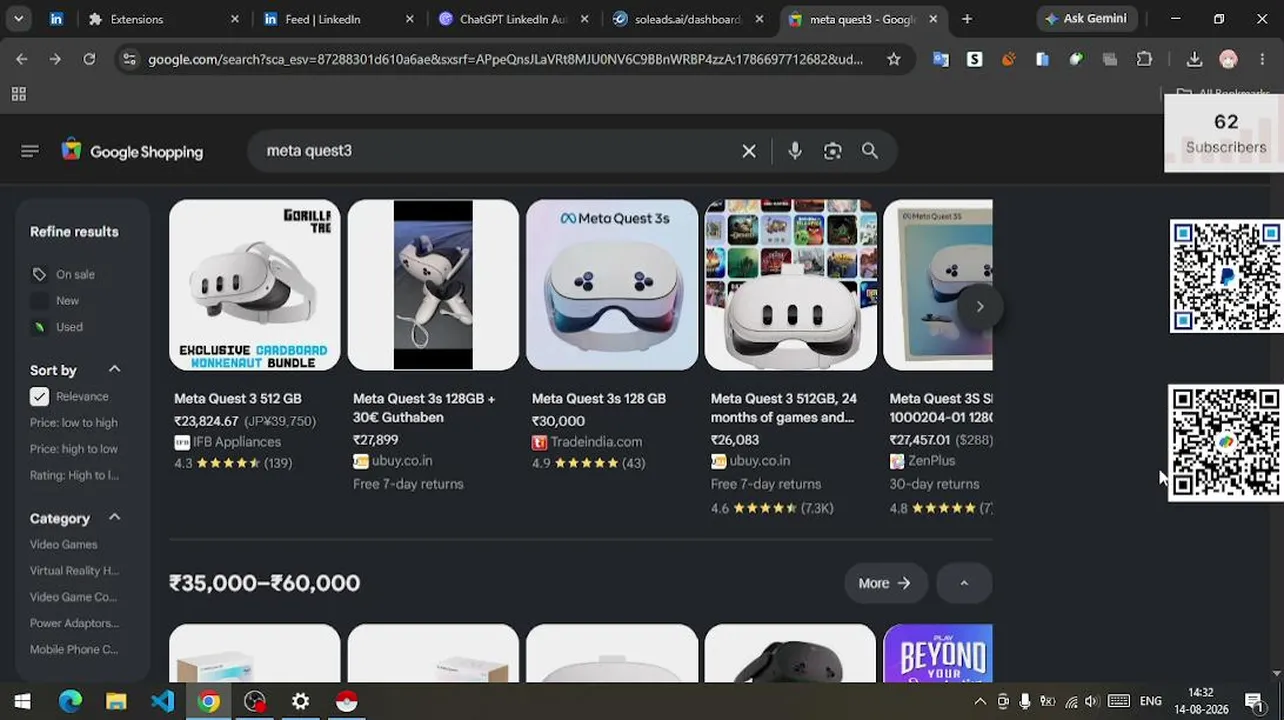Open the Gorilla Tag bundle product image
Viewport: 1284px width, 720px height.
pos(255,285)
